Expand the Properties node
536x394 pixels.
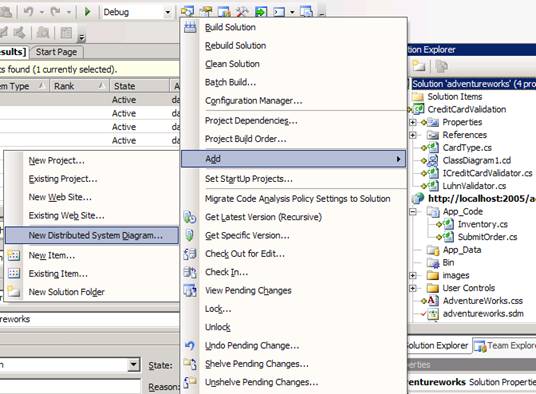413,122
